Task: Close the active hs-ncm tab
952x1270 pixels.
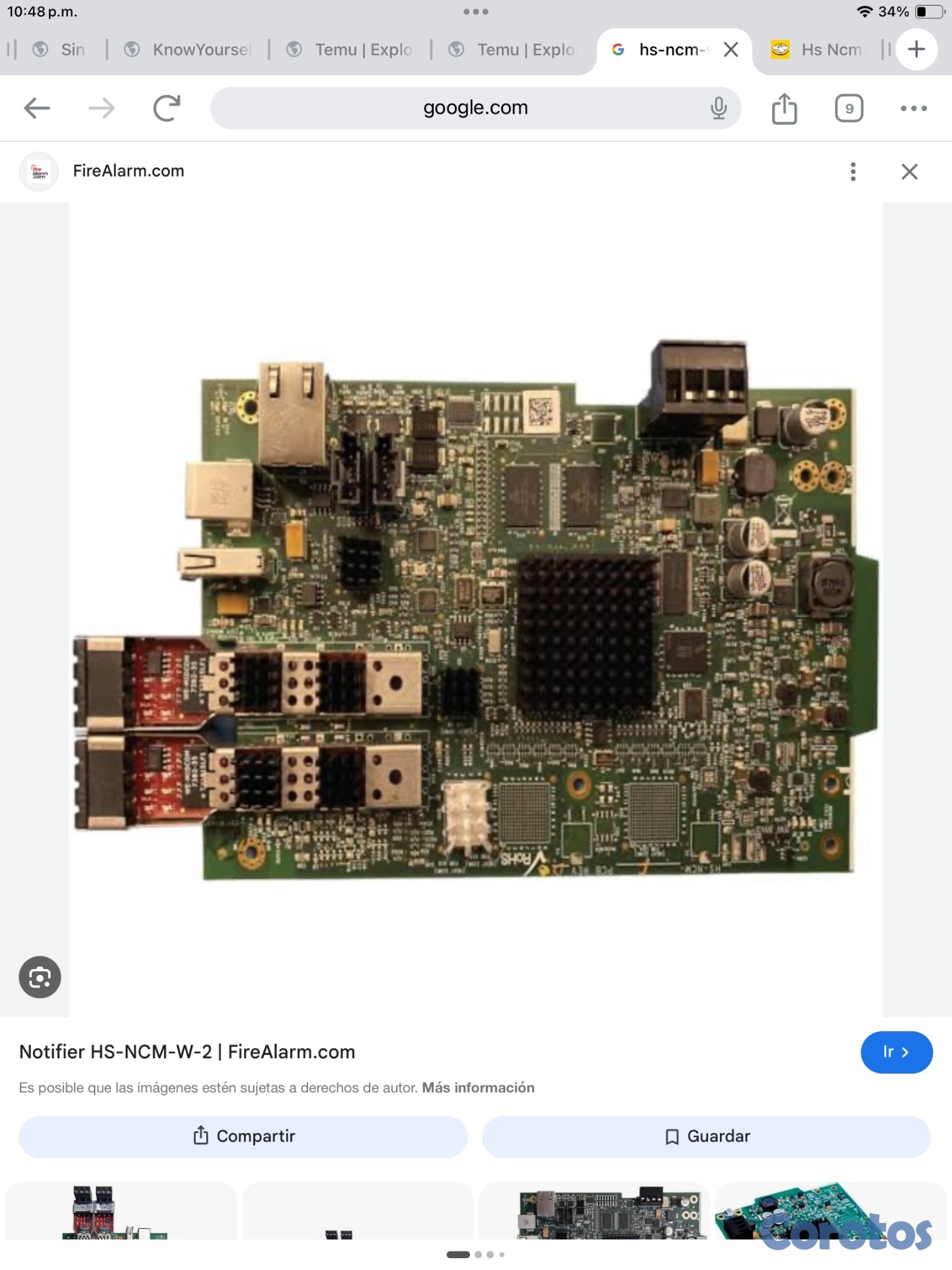Action: [x=731, y=50]
